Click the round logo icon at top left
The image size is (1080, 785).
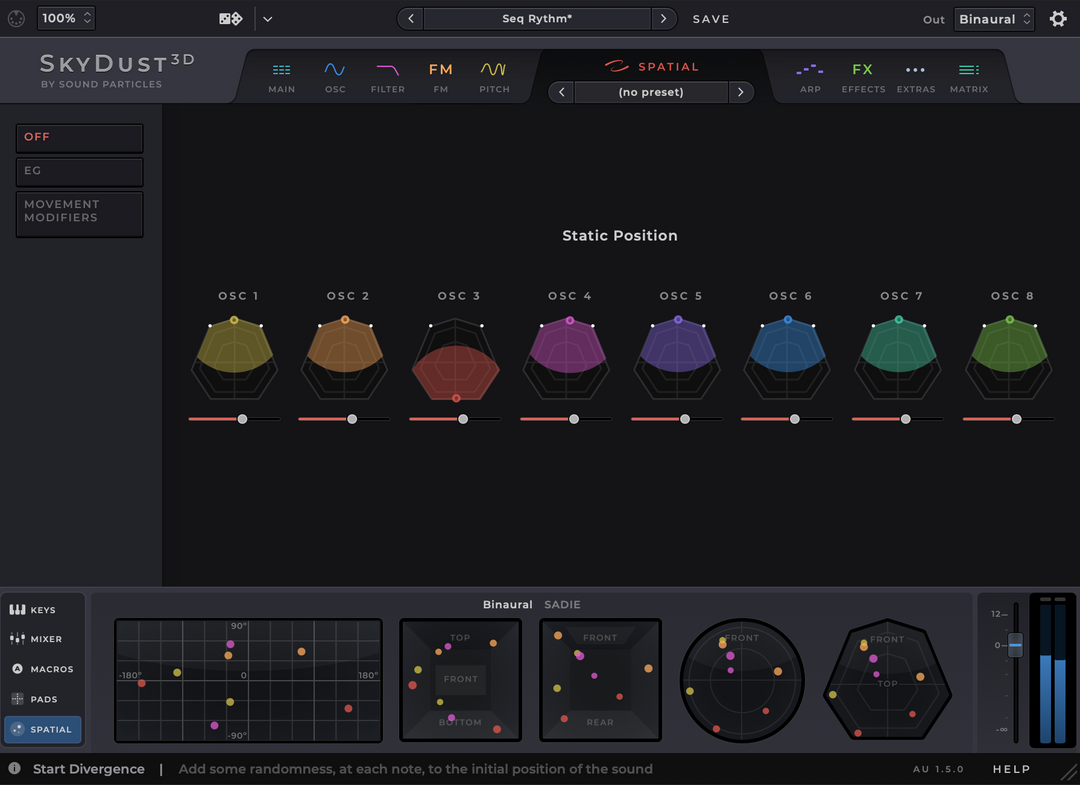pos(17,19)
